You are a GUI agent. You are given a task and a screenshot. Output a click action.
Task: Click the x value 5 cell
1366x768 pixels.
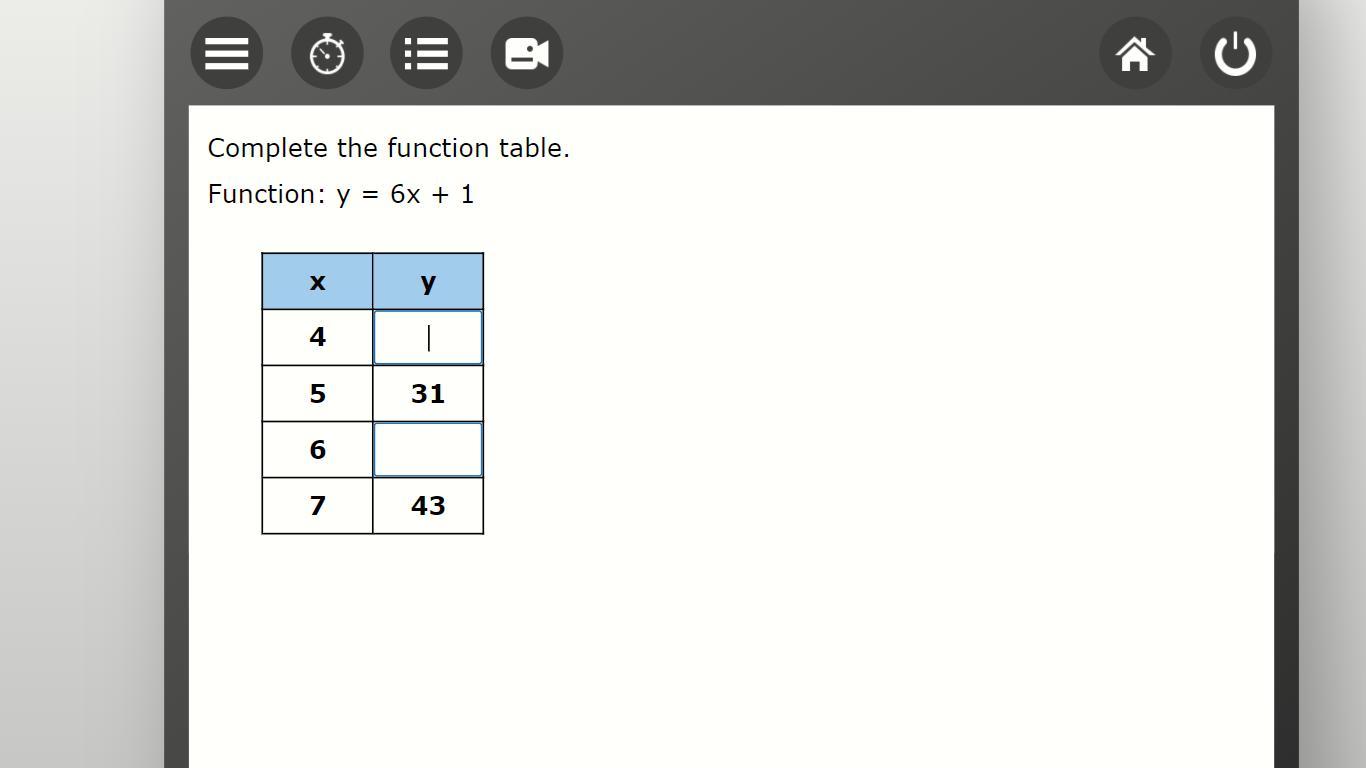(x=317, y=394)
